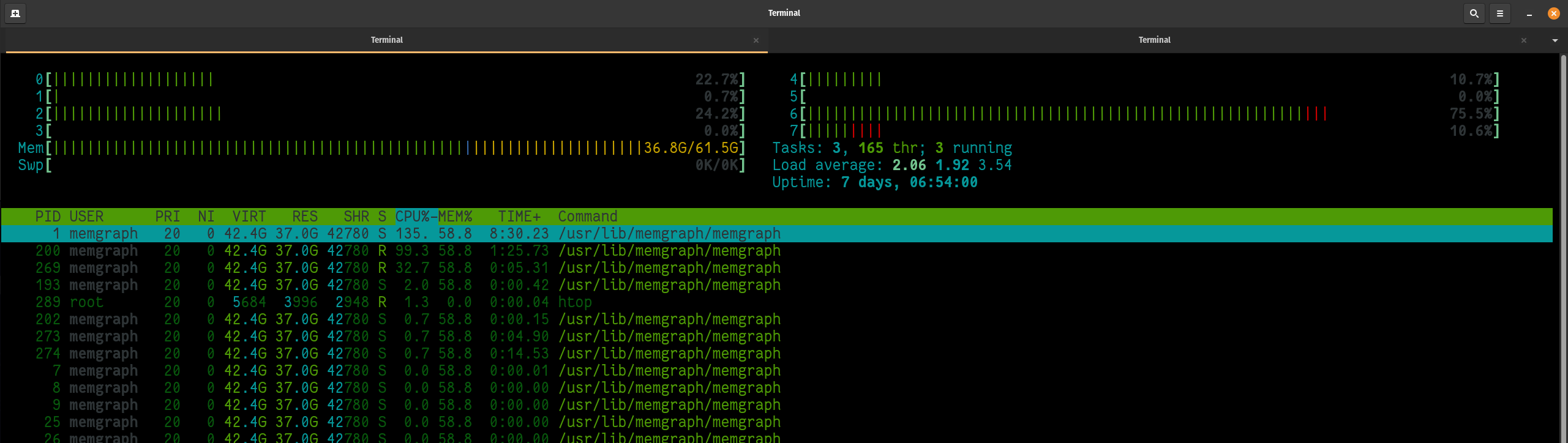The image size is (1568, 443).
Task: Close the second Terminal tab
Action: [x=1524, y=40]
